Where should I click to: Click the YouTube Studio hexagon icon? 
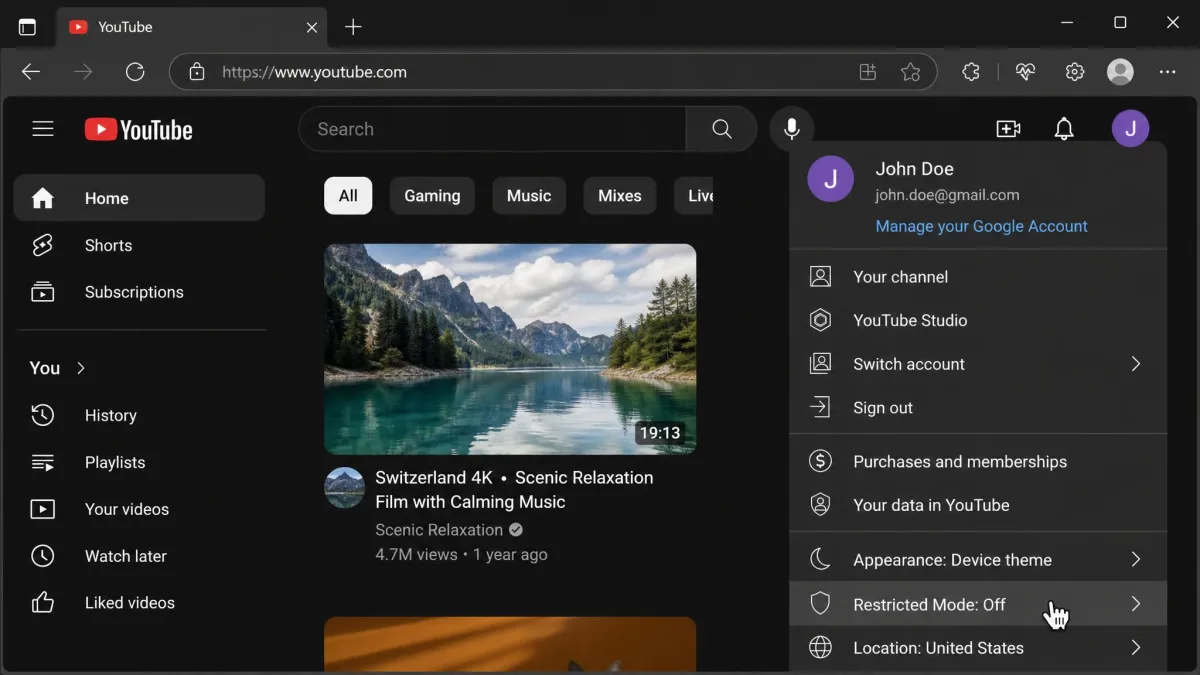pos(820,320)
